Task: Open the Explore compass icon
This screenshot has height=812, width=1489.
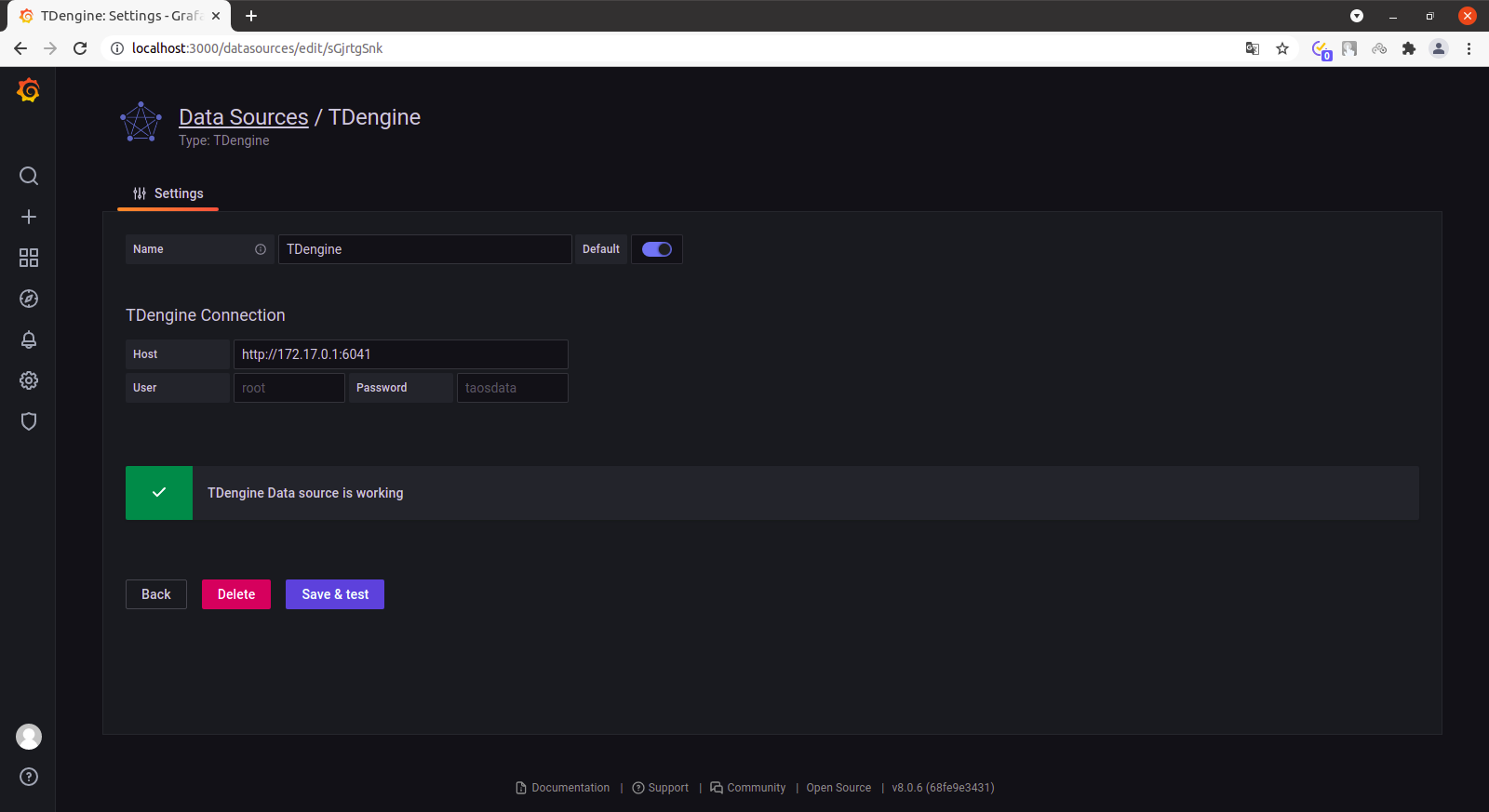Action: tap(29, 299)
